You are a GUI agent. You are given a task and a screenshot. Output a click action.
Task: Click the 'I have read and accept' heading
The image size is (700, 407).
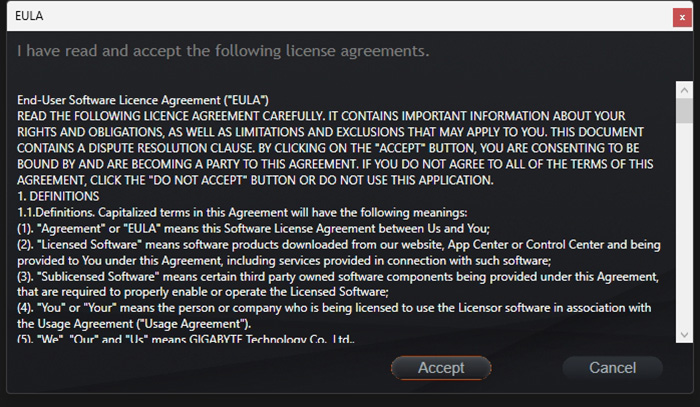223,51
